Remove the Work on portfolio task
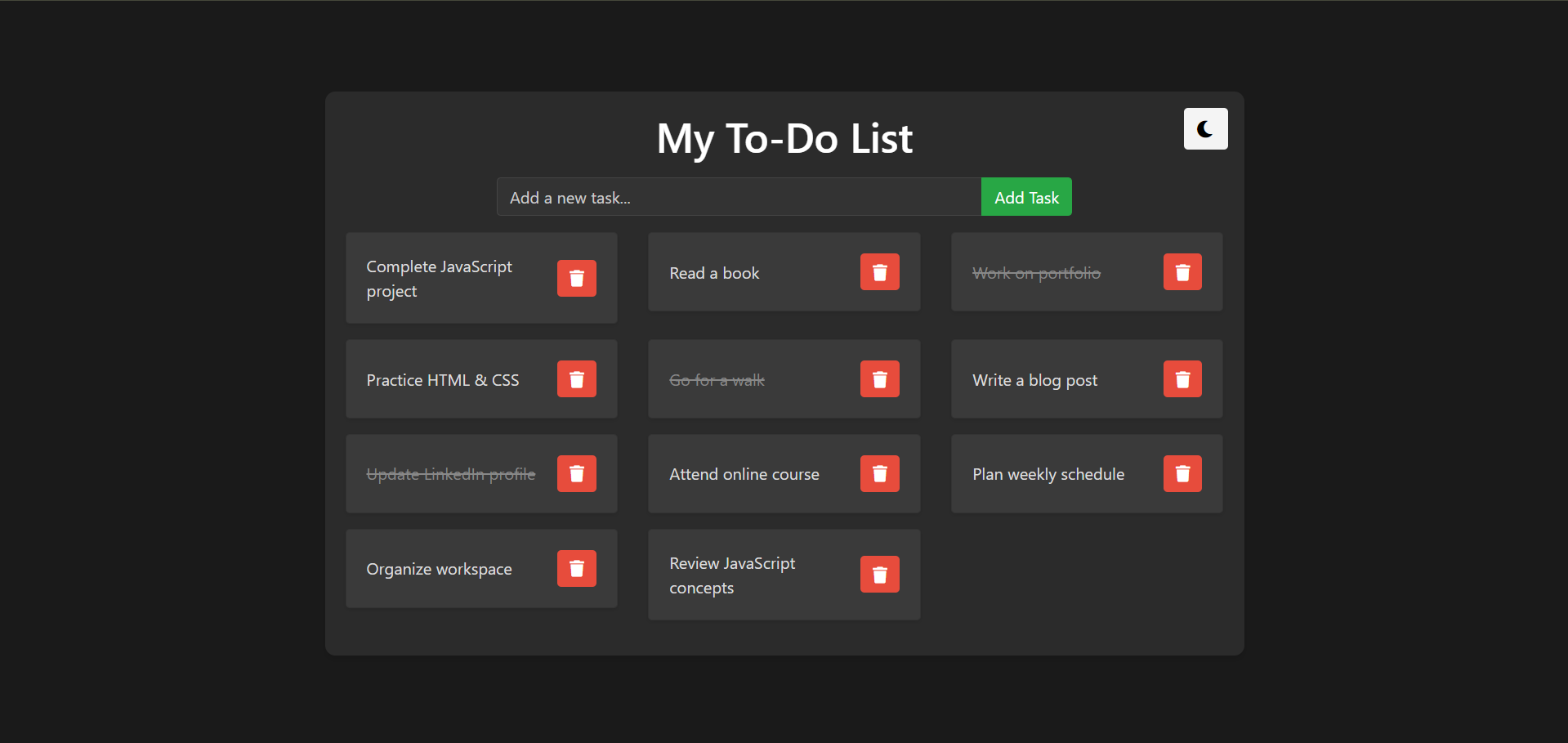The height and width of the screenshot is (743, 1568). click(x=1182, y=272)
